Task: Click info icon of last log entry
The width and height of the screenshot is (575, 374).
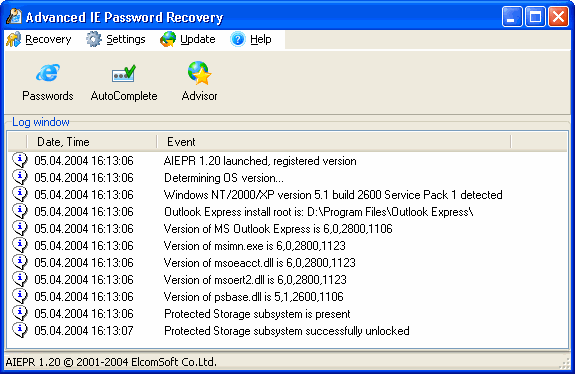Action: pos(20,330)
